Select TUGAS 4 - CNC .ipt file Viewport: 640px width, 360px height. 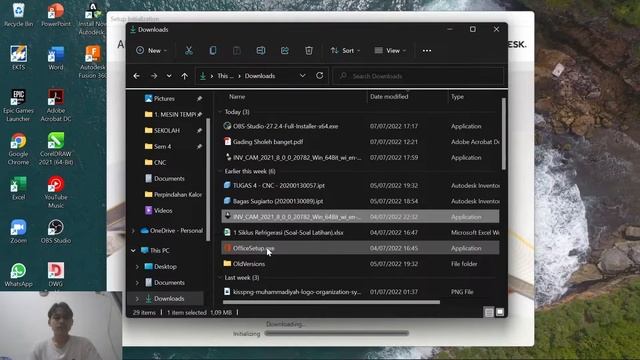pos(361,186)
